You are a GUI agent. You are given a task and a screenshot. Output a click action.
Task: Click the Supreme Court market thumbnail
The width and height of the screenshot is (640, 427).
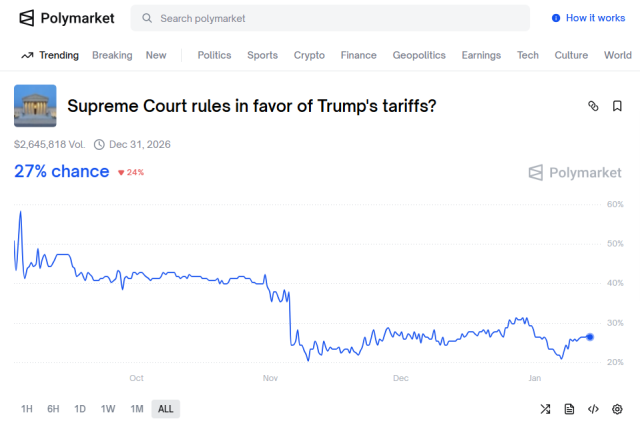(35, 106)
